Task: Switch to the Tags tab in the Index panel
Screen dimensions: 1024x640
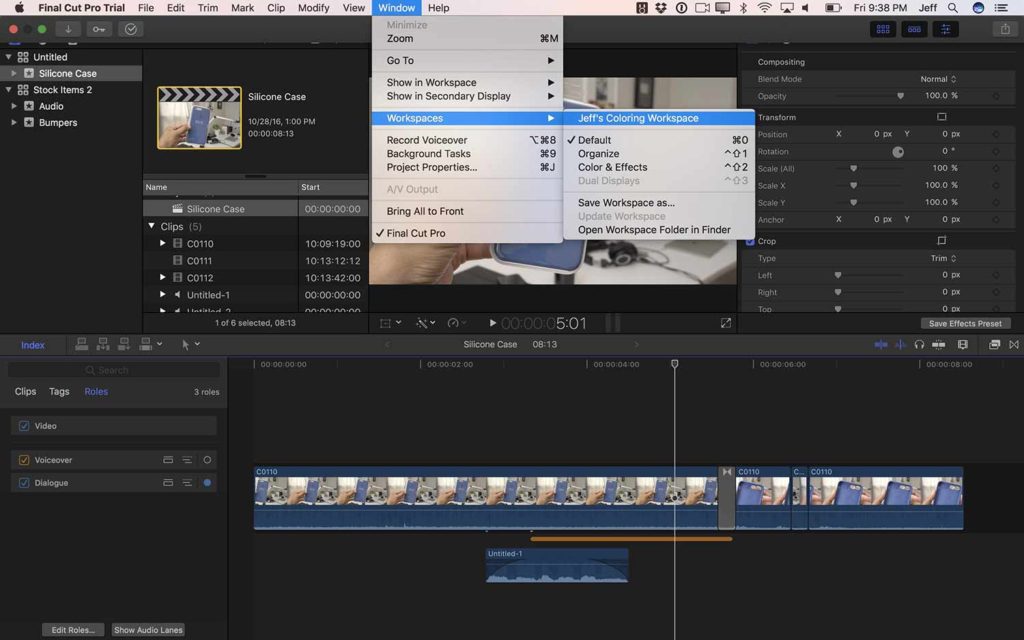Action: tap(59, 391)
